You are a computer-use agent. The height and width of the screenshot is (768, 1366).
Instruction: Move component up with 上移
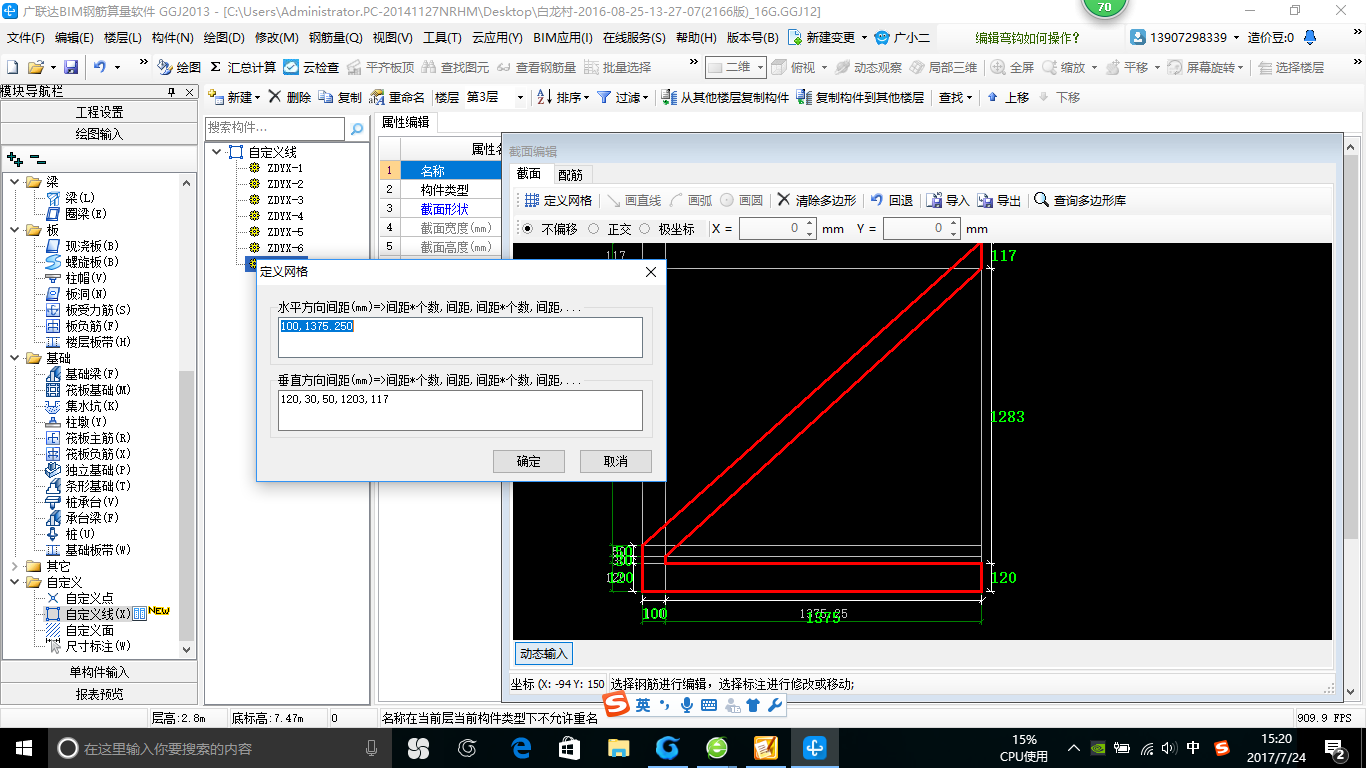click(x=1008, y=97)
